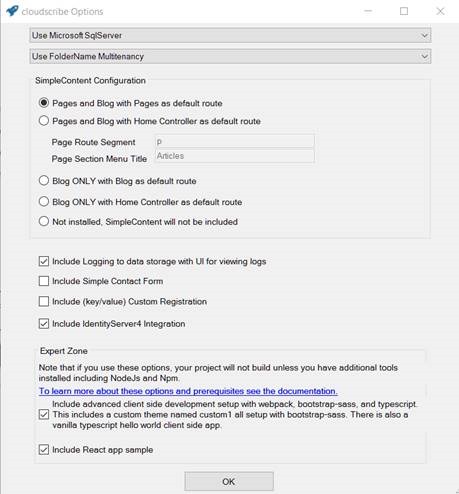Image resolution: width=459 pixels, height=494 pixels.
Task: Expand the Use FolderName Multitenancy dropdown
Action: point(230,56)
